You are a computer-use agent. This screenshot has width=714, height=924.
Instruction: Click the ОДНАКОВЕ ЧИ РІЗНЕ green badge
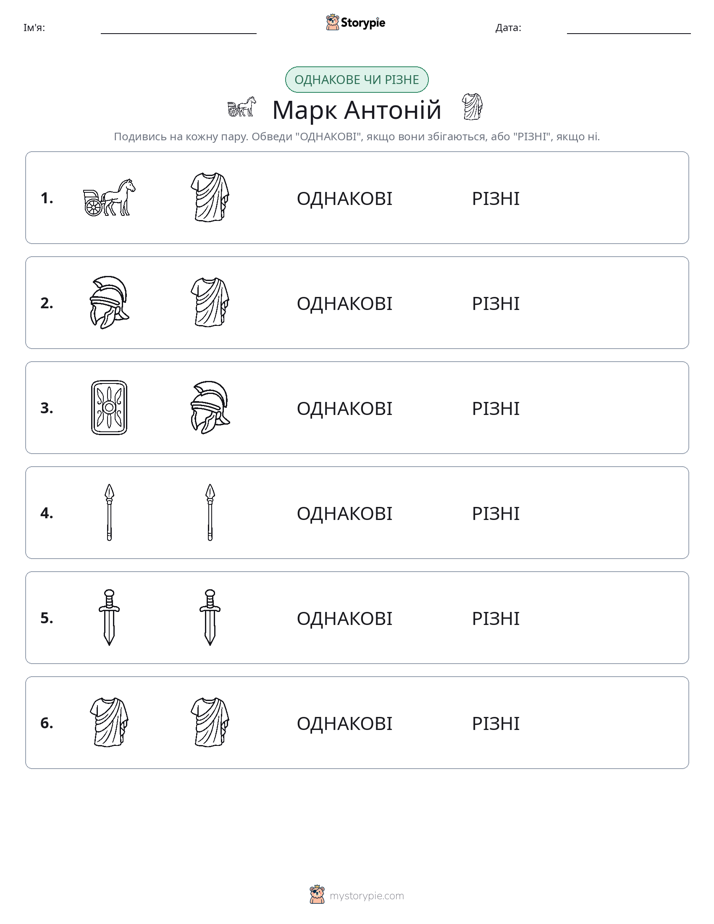coord(356,80)
